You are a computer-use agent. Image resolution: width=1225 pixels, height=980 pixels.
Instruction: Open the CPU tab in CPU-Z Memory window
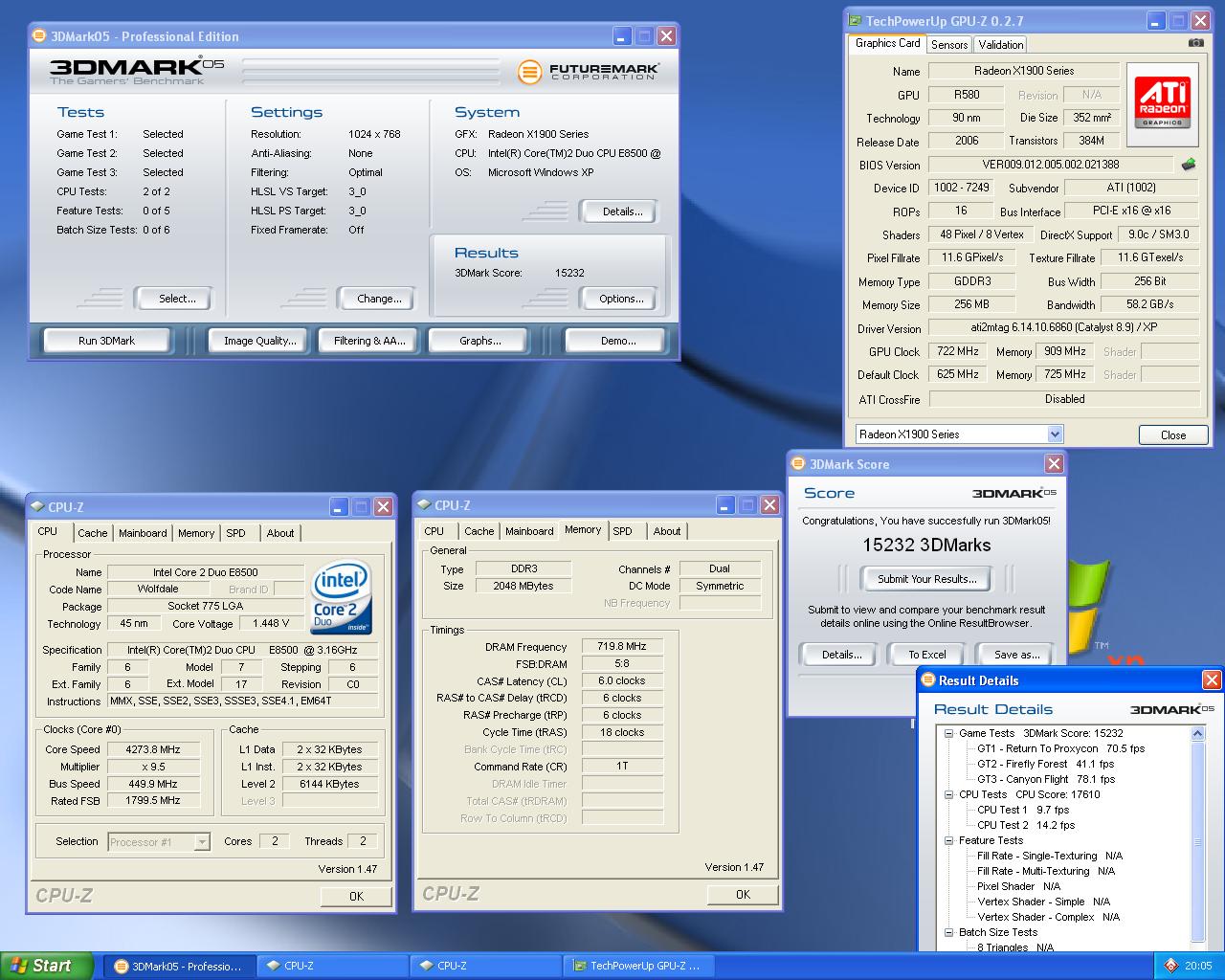point(434,532)
